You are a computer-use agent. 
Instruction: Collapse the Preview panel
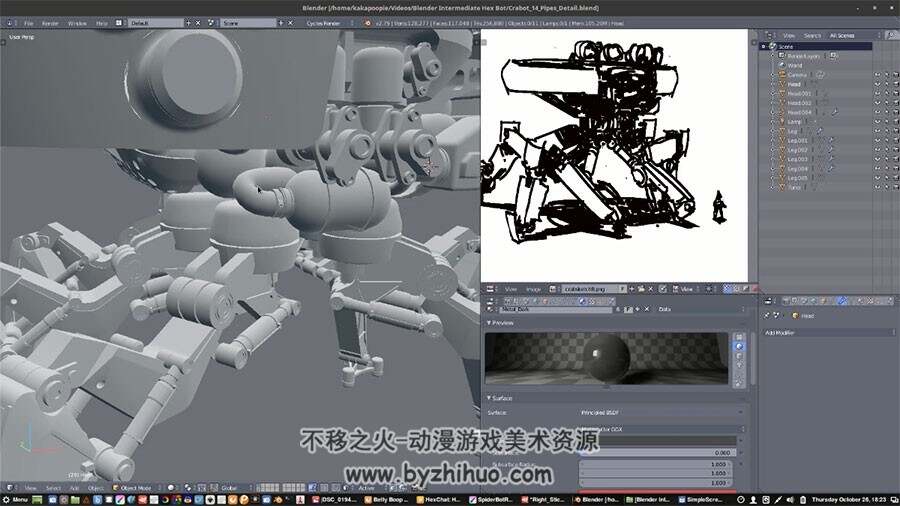[x=501, y=323]
